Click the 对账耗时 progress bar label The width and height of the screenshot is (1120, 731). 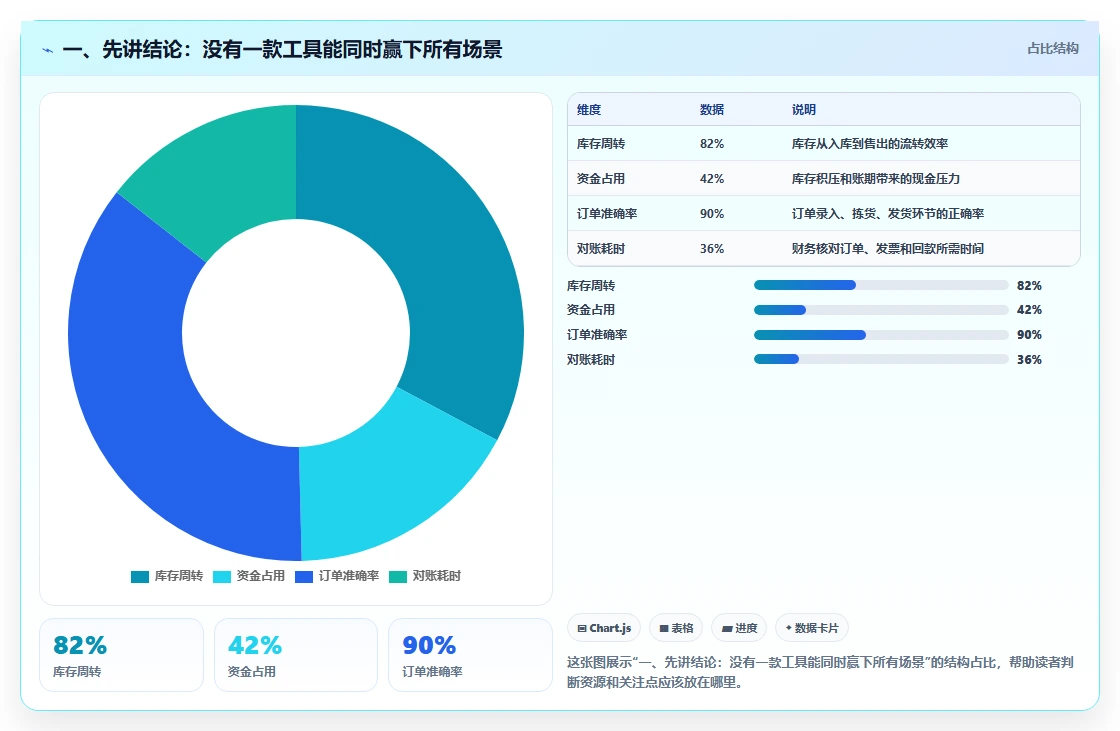pos(591,360)
